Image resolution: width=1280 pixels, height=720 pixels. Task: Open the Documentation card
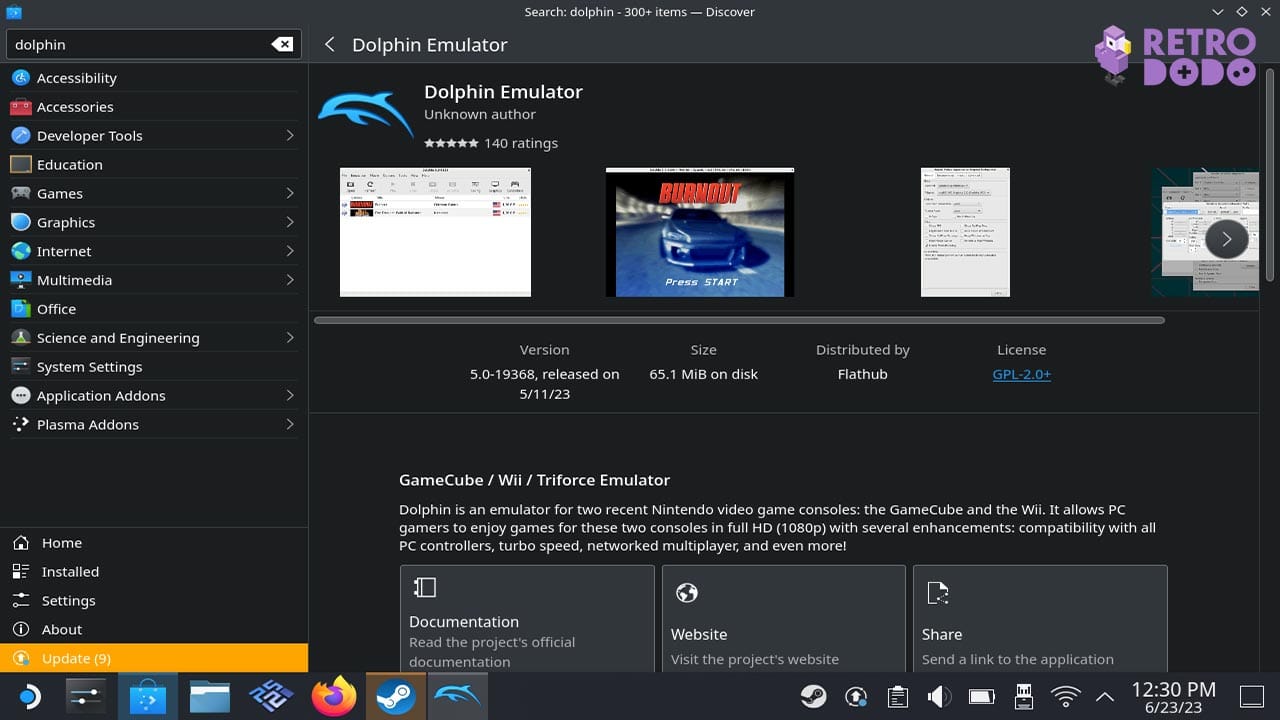527,619
